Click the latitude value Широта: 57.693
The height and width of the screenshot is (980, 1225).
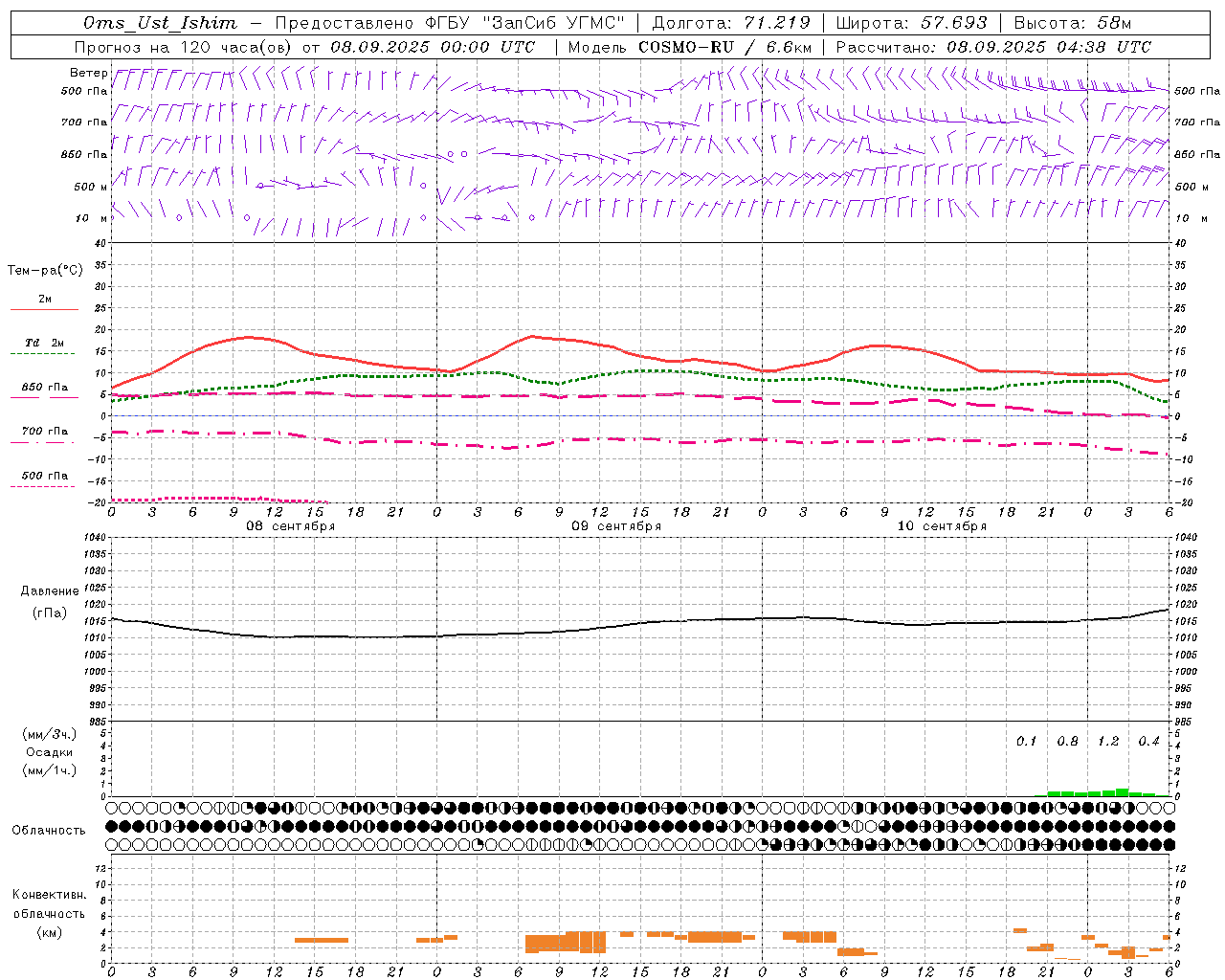click(x=912, y=23)
